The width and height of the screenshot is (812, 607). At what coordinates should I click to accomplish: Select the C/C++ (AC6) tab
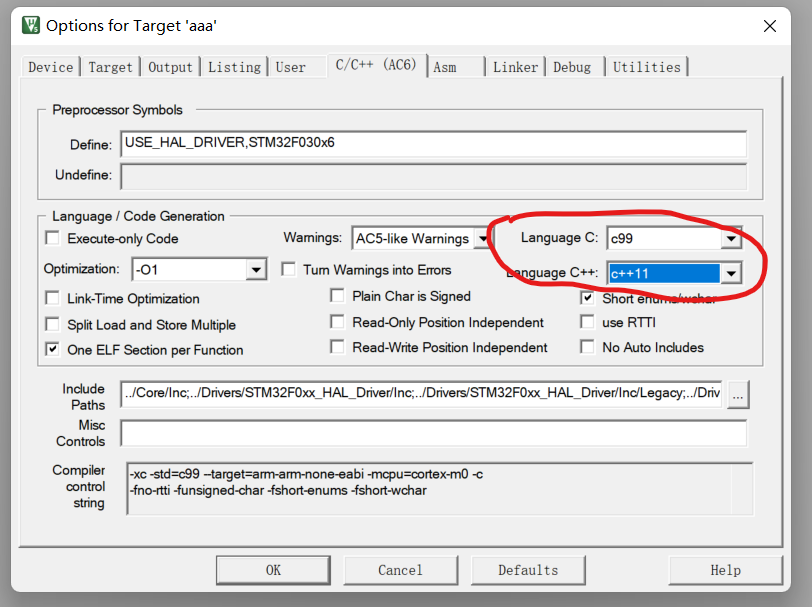coord(376,65)
